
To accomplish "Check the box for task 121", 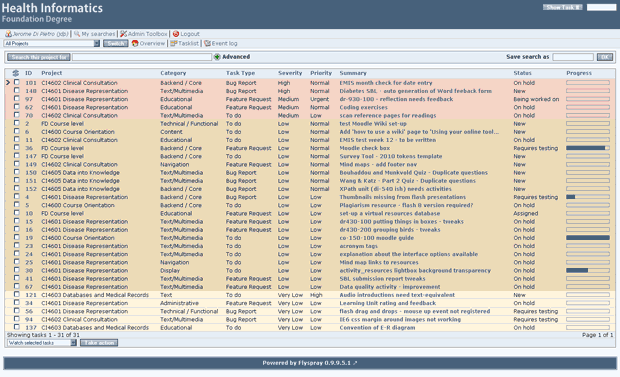I will (x=17, y=294).
